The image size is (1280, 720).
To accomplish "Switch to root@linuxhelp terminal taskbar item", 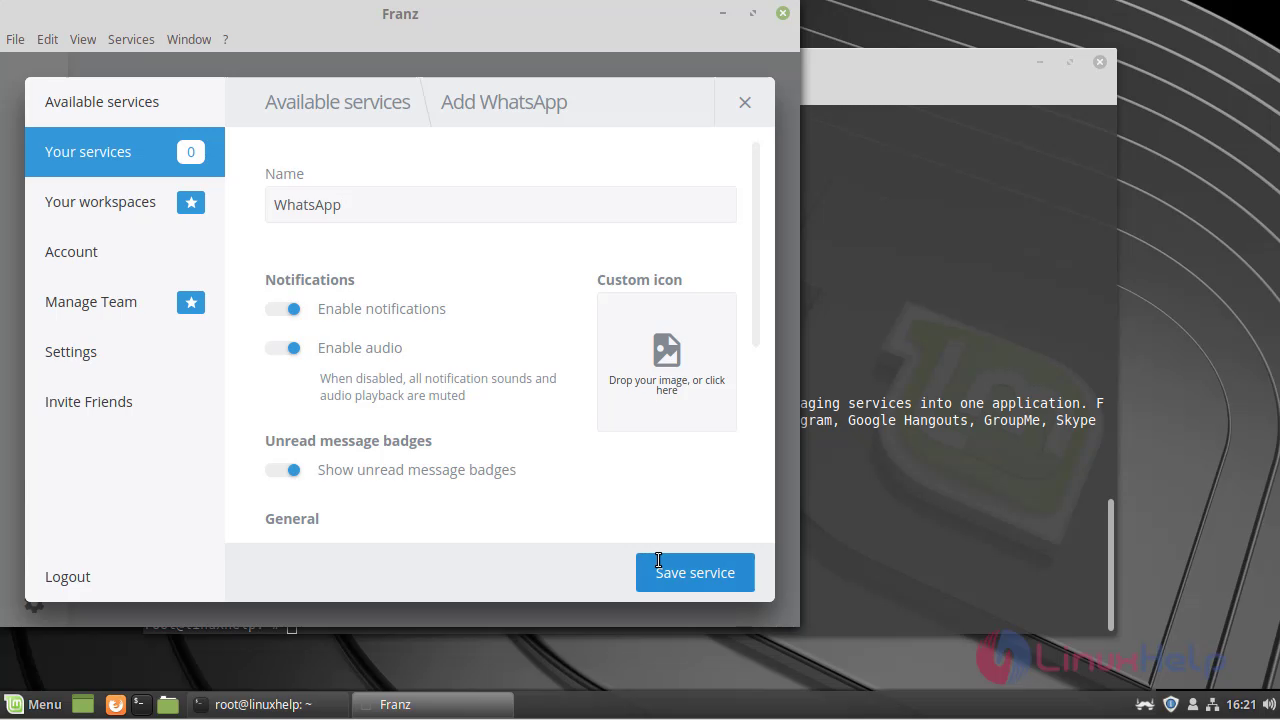I will click(268, 704).
